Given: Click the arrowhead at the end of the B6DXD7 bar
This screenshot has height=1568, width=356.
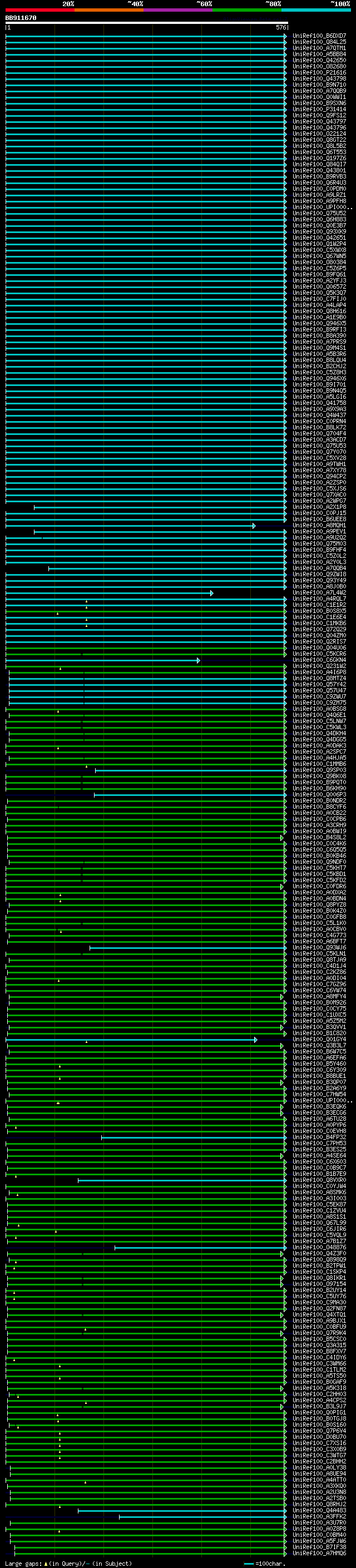Looking at the screenshot, I should pyautogui.click(x=285, y=37).
